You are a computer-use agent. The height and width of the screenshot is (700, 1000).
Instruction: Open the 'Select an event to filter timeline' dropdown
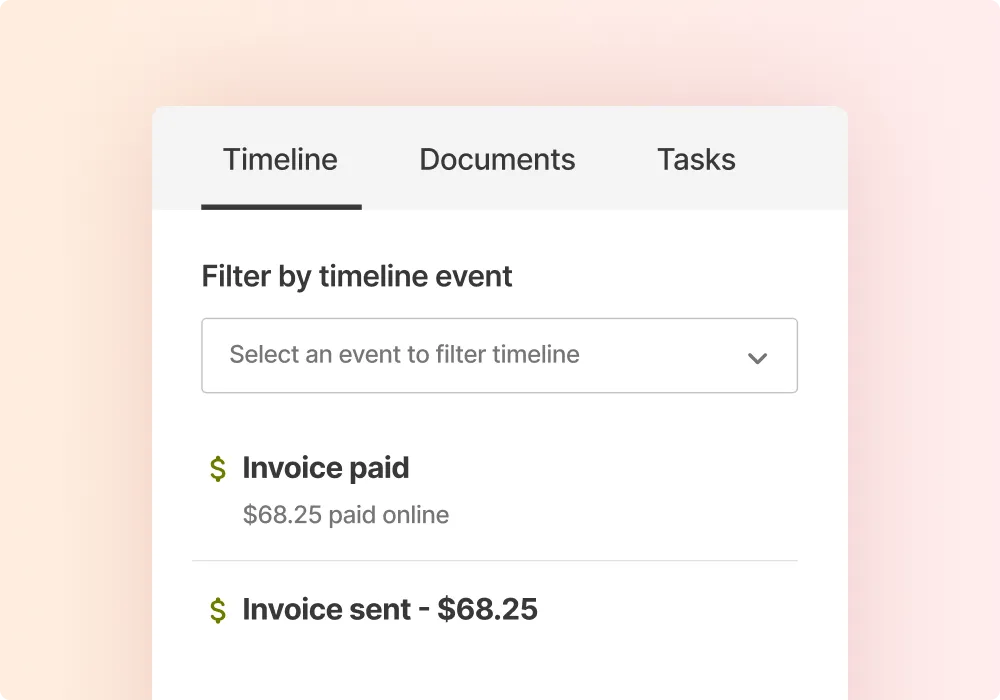point(498,356)
